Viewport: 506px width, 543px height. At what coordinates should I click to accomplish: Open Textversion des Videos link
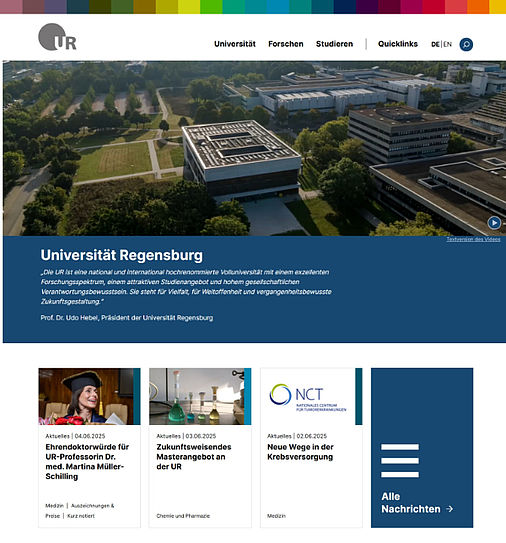tap(473, 239)
